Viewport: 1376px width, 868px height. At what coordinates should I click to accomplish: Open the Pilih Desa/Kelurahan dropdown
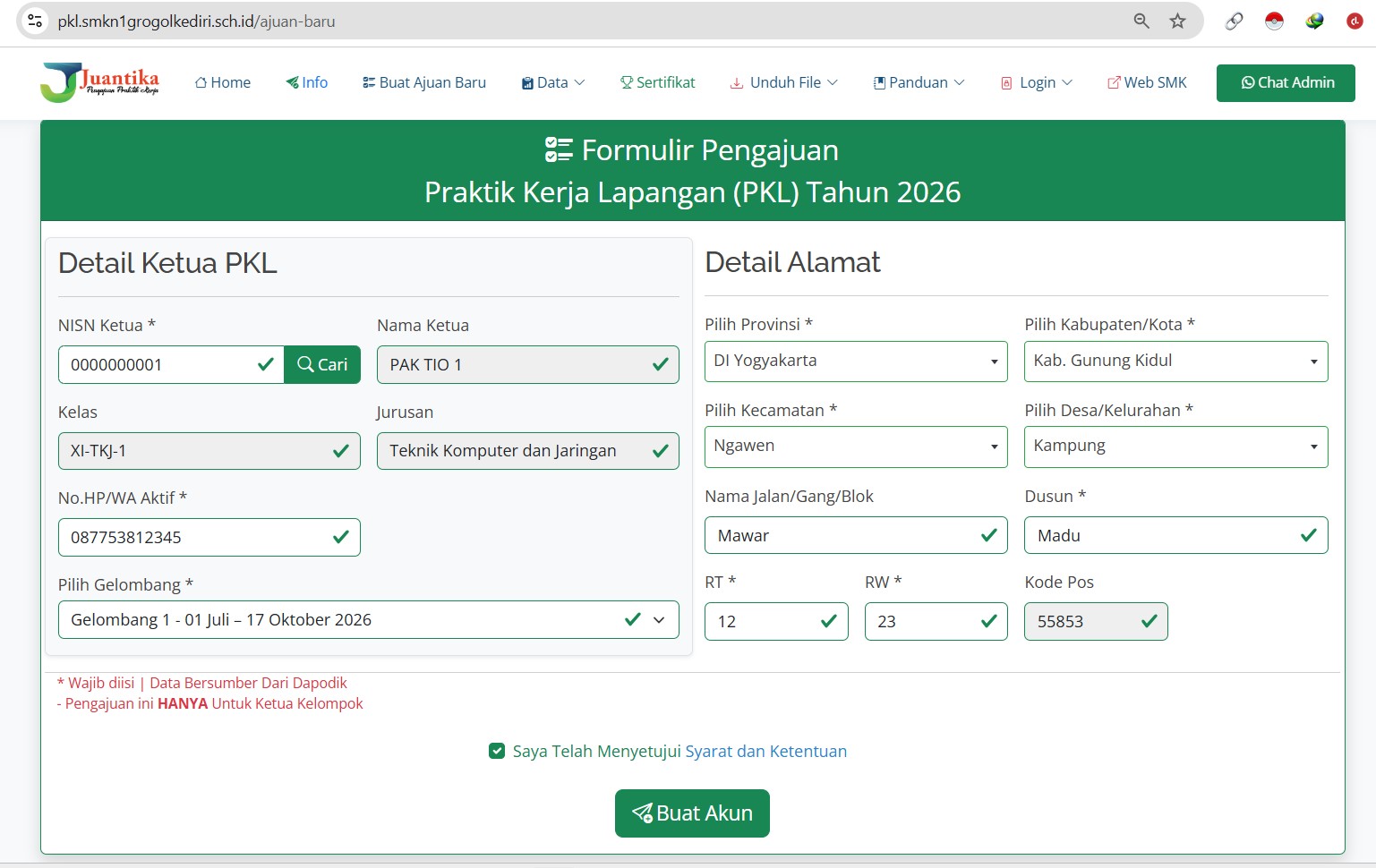[1175, 447]
